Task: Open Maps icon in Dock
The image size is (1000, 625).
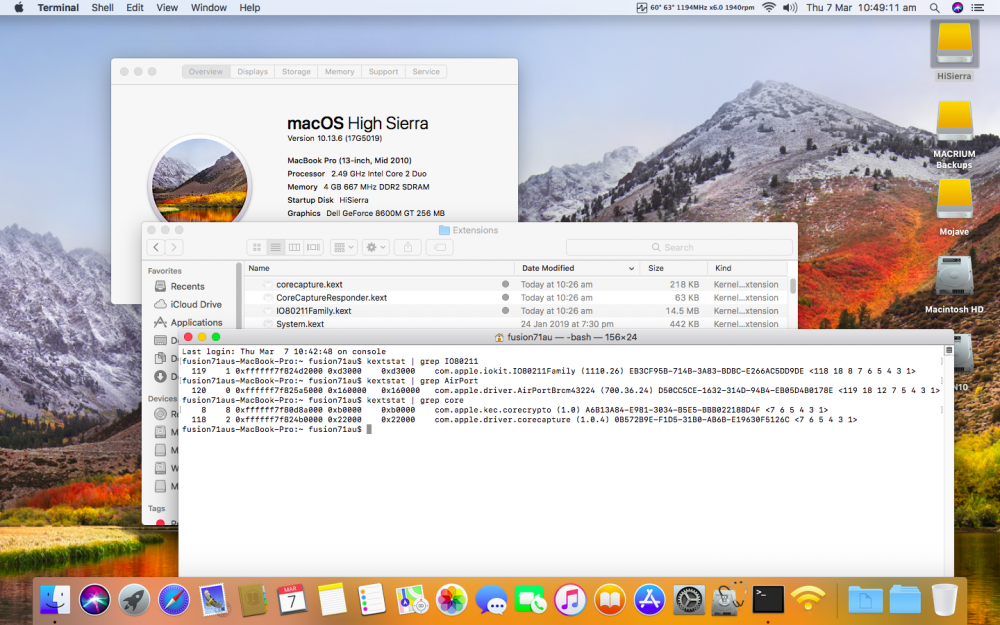Action: click(x=411, y=599)
